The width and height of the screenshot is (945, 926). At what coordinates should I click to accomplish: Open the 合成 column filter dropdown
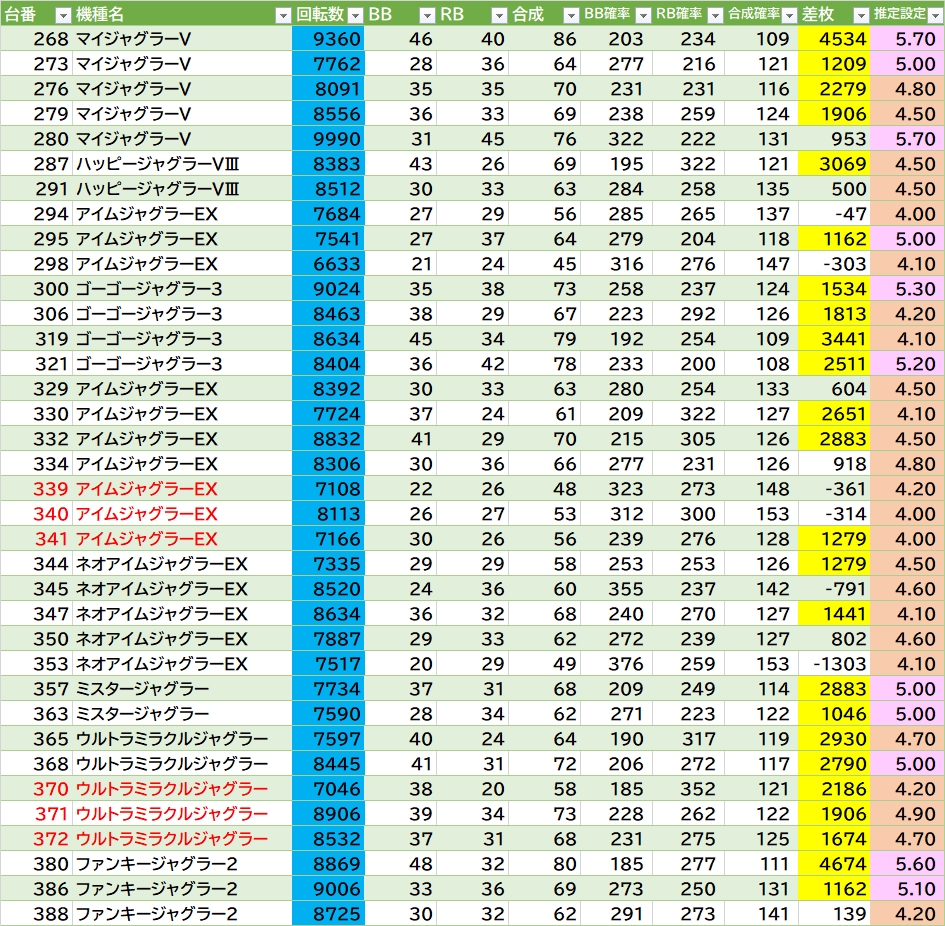[571, 16]
